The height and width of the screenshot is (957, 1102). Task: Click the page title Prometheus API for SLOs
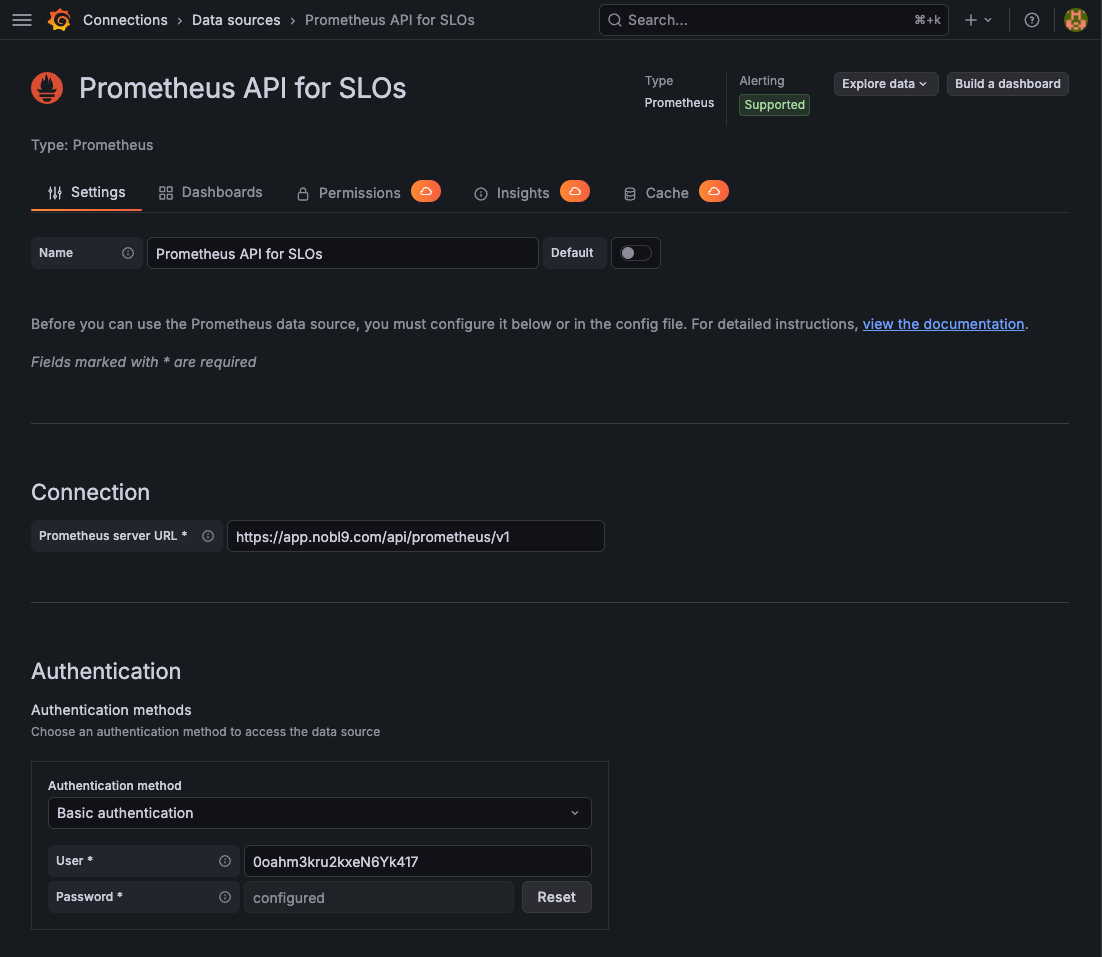pyautogui.click(x=242, y=88)
